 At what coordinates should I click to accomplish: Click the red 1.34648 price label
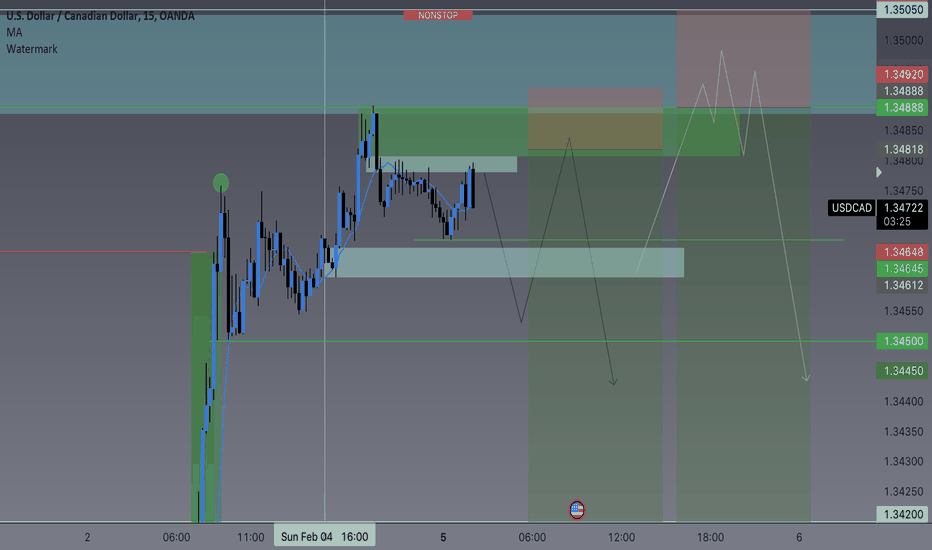[x=903, y=252]
